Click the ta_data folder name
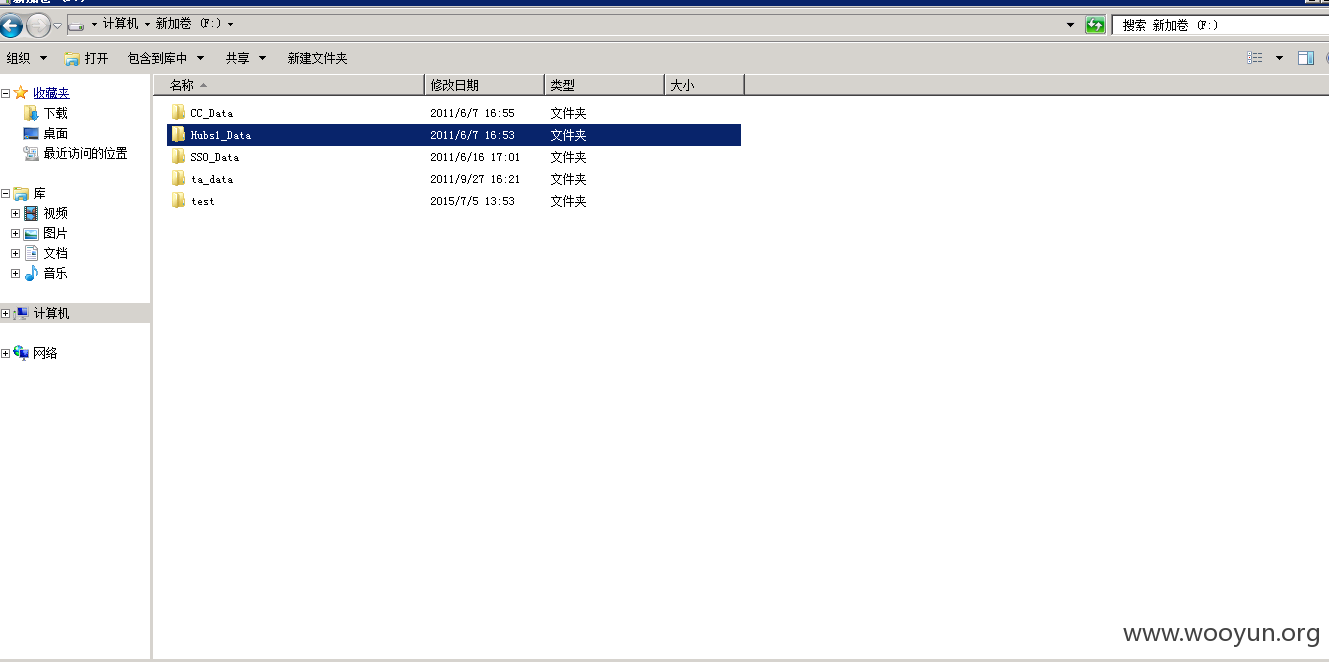 [211, 179]
